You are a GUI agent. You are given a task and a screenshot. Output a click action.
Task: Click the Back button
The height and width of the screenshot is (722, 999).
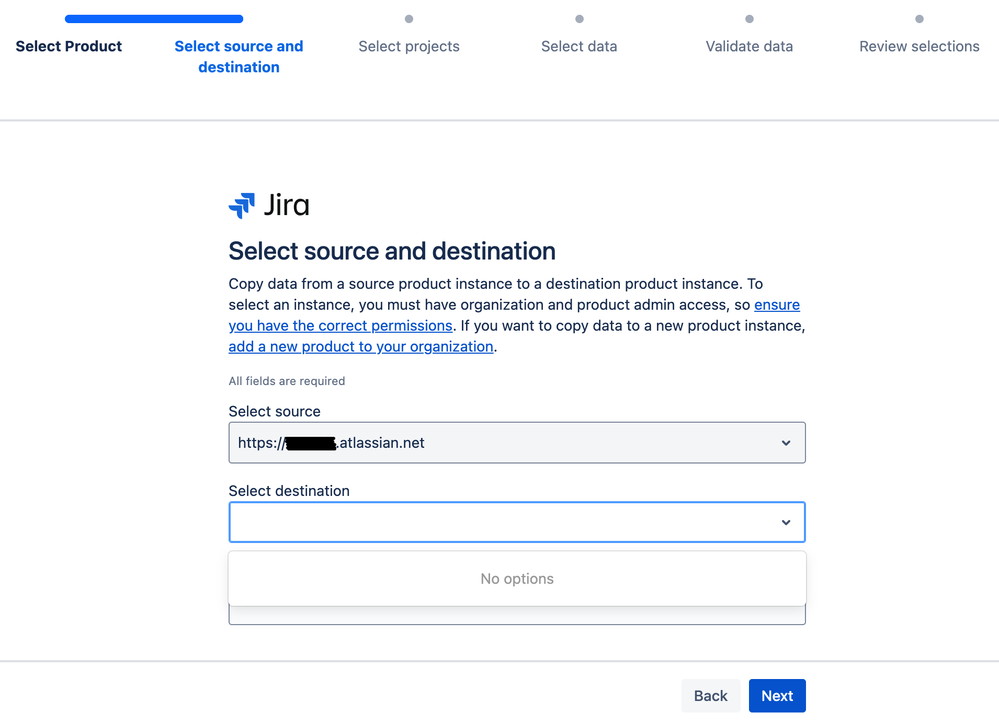[x=710, y=696]
